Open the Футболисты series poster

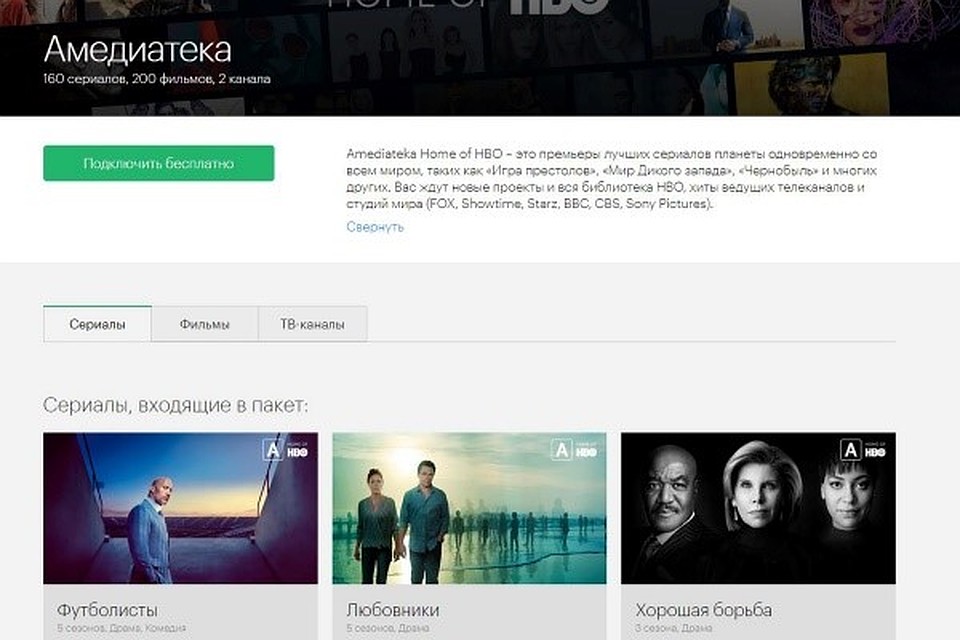[x=181, y=508]
